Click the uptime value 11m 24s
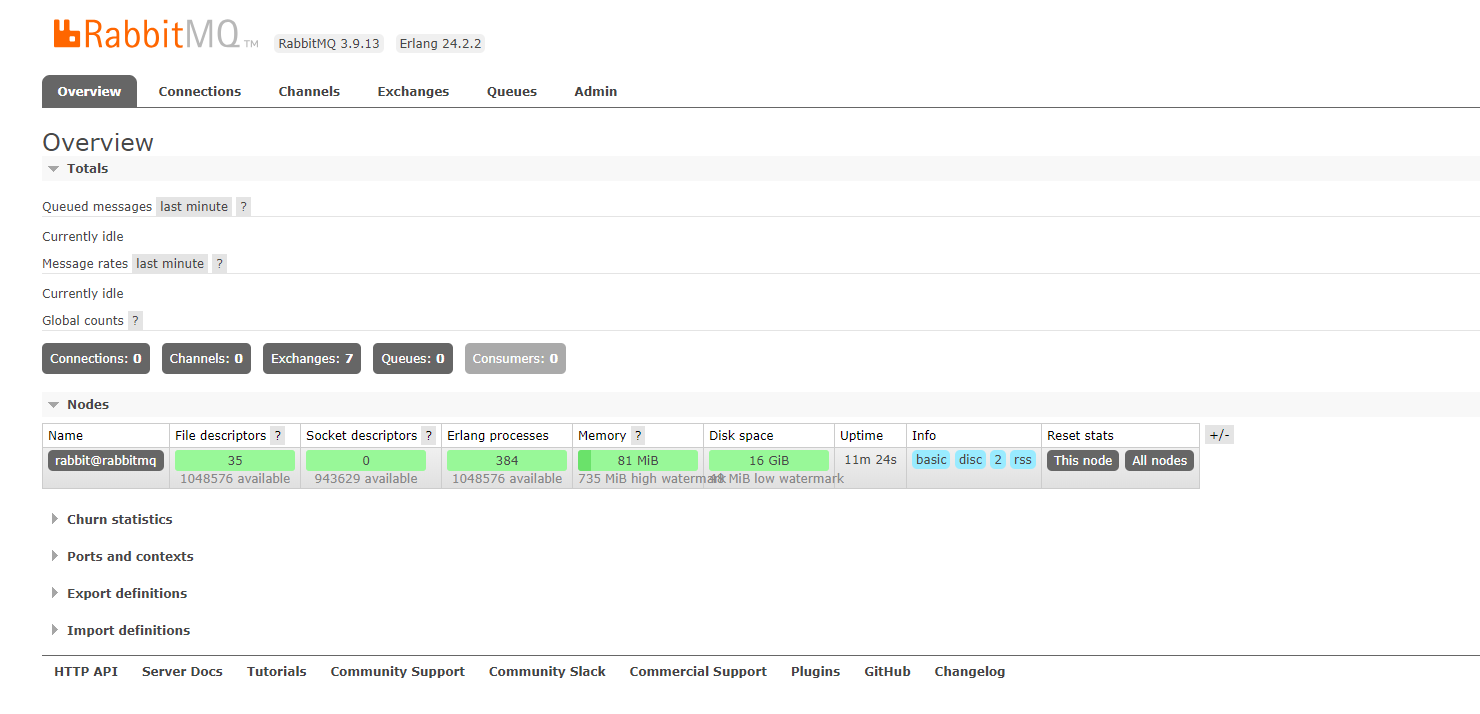 point(870,460)
